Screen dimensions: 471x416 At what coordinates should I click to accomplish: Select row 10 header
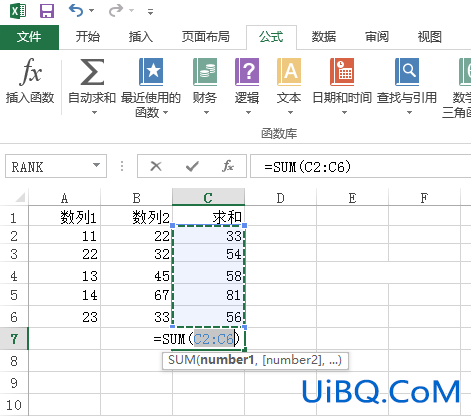tap(14, 405)
